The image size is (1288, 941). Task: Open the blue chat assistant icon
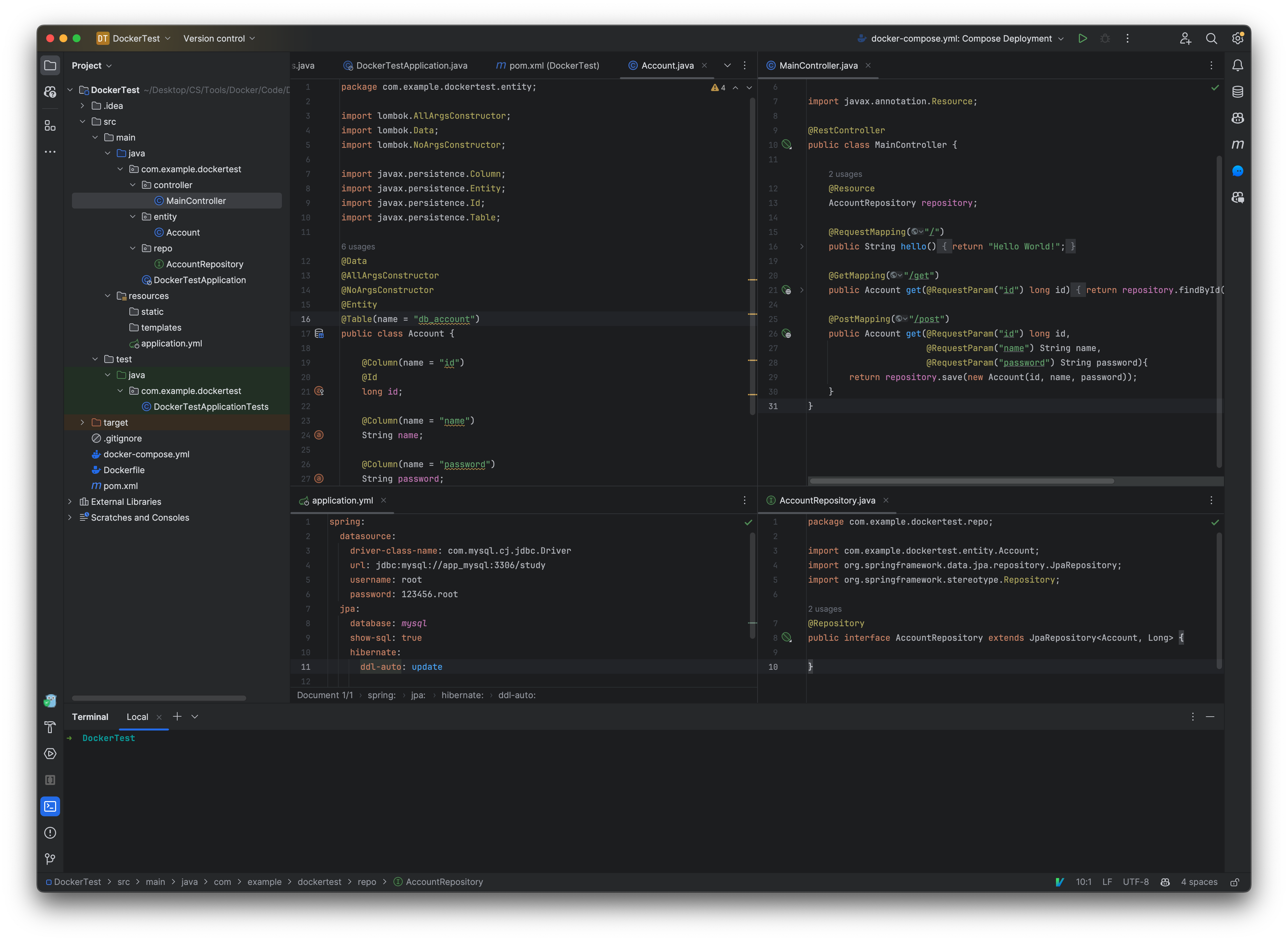click(x=1237, y=171)
